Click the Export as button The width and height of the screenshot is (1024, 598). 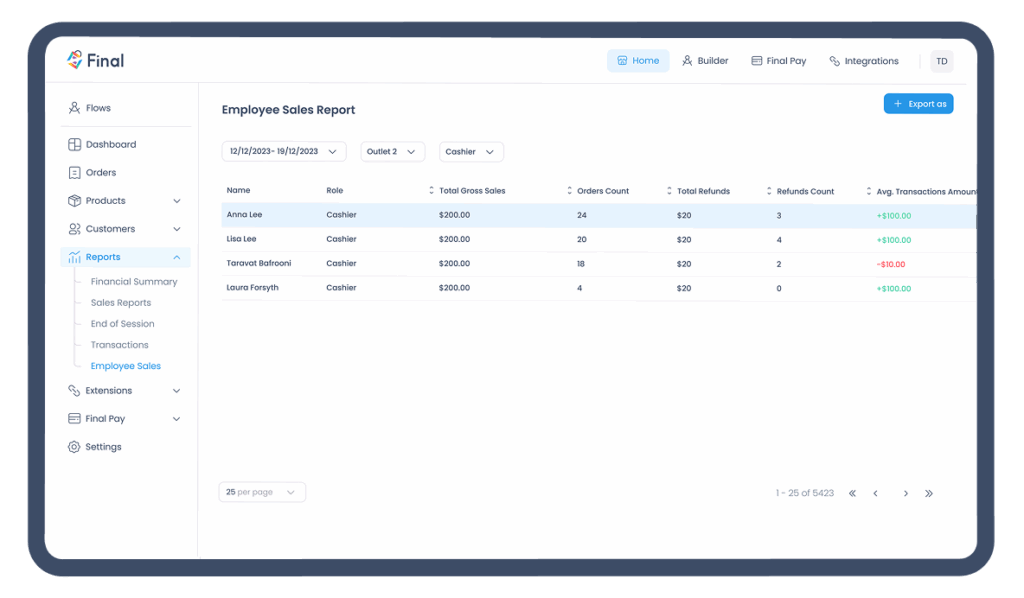click(x=918, y=104)
